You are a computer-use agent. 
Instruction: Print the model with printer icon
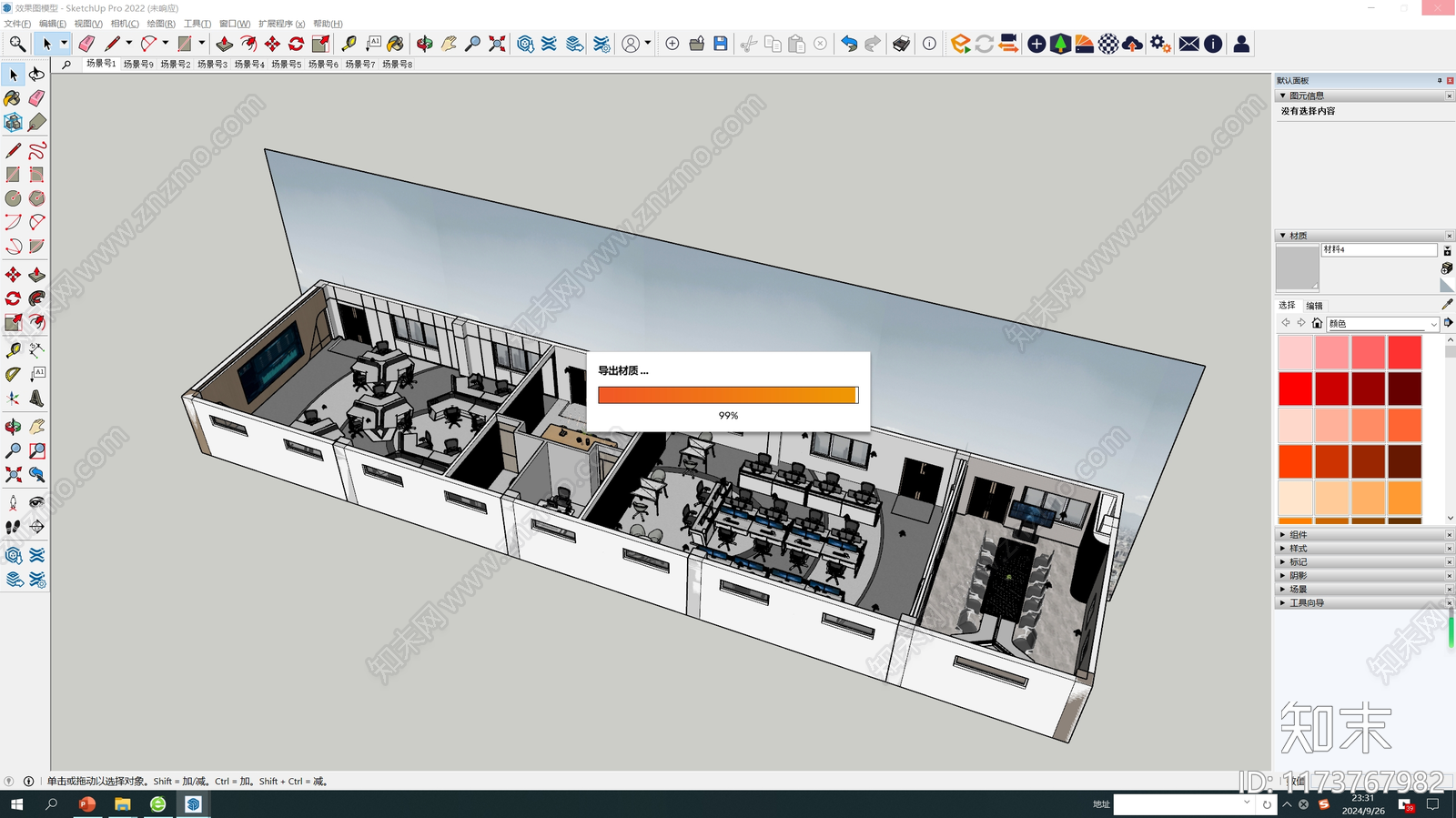point(901,44)
